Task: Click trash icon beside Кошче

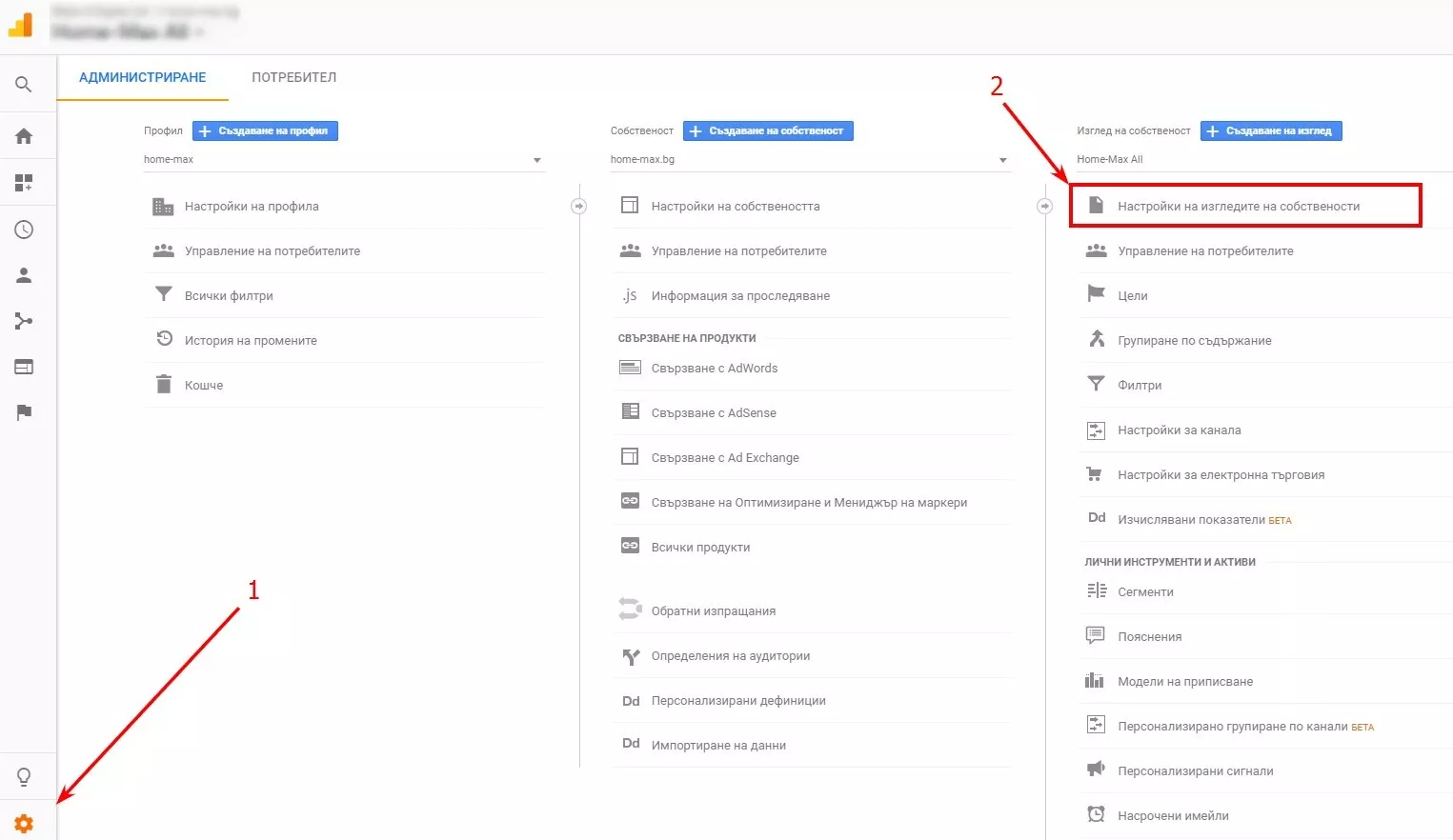Action: 164,384
